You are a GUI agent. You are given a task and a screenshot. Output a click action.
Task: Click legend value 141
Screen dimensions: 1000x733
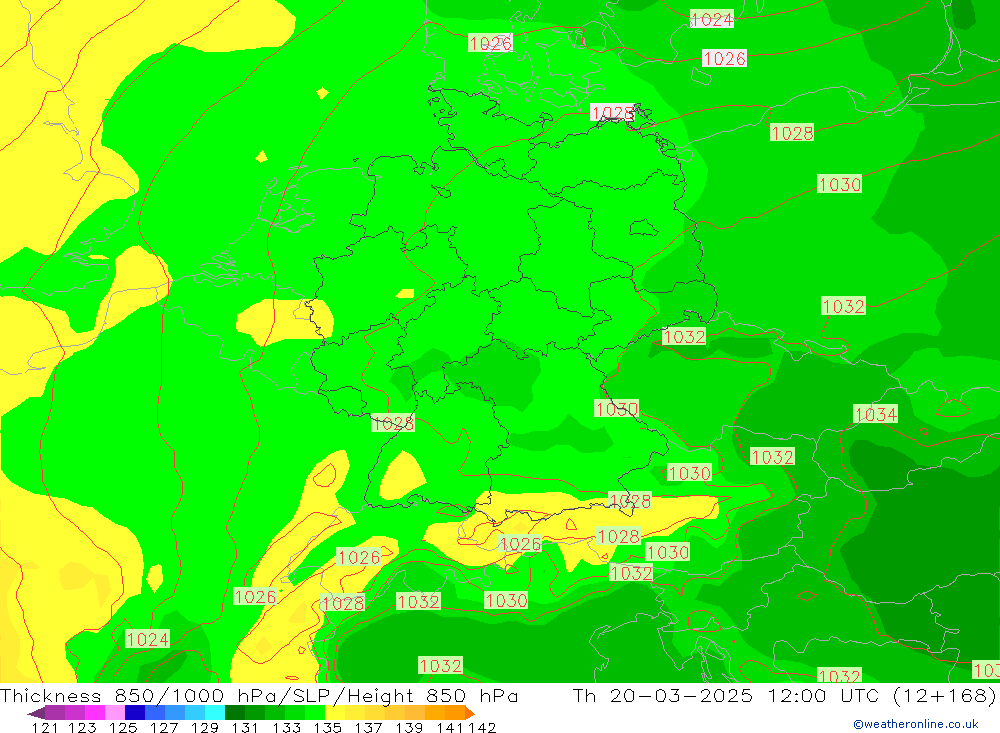[x=450, y=727]
